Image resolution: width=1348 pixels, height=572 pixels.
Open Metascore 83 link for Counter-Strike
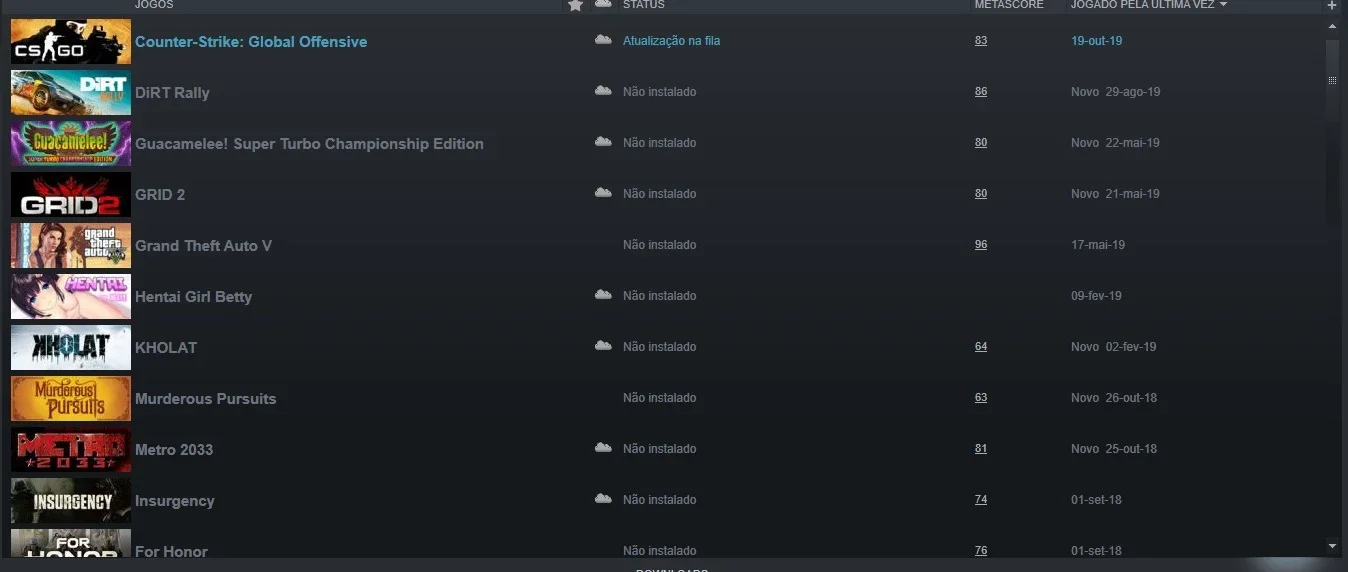[981, 41]
